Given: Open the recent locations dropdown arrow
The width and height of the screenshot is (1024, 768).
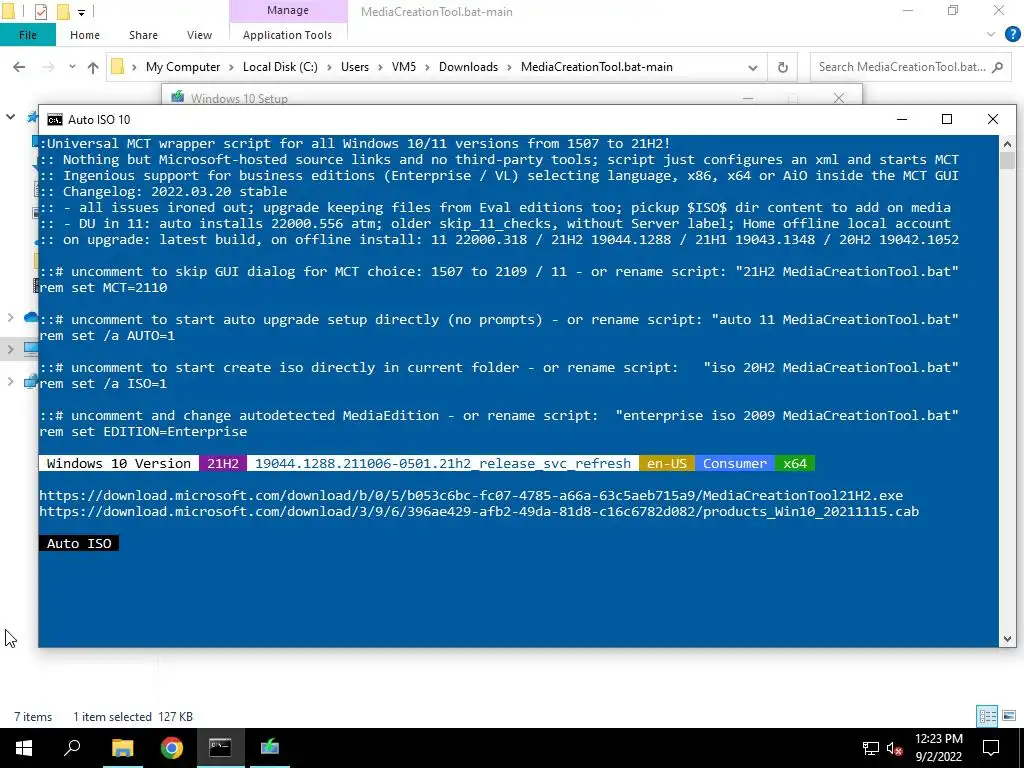Looking at the screenshot, I should point(72,67).
